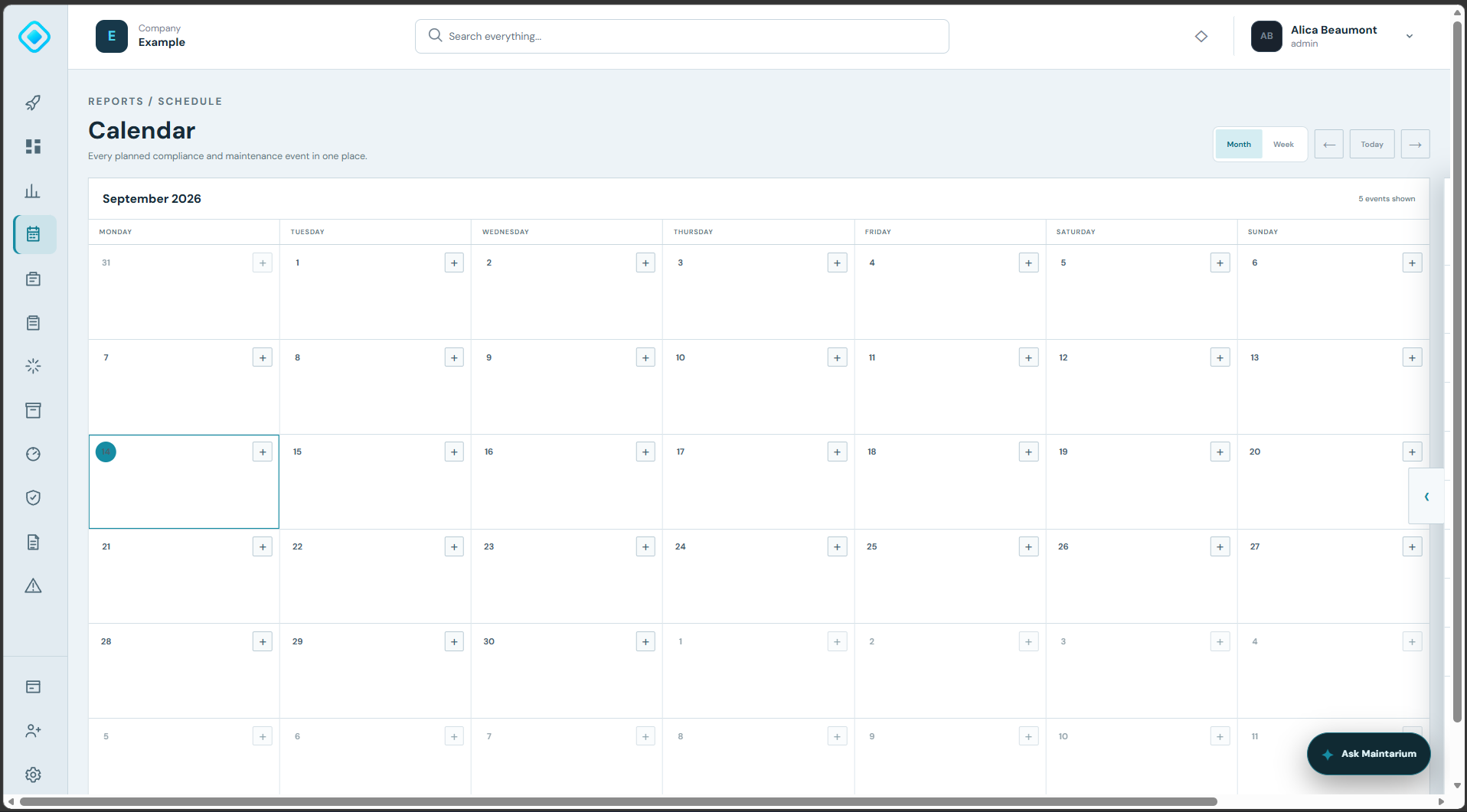
Task: Open the document page sidebar icon
Action: click(x=33, y=543)
